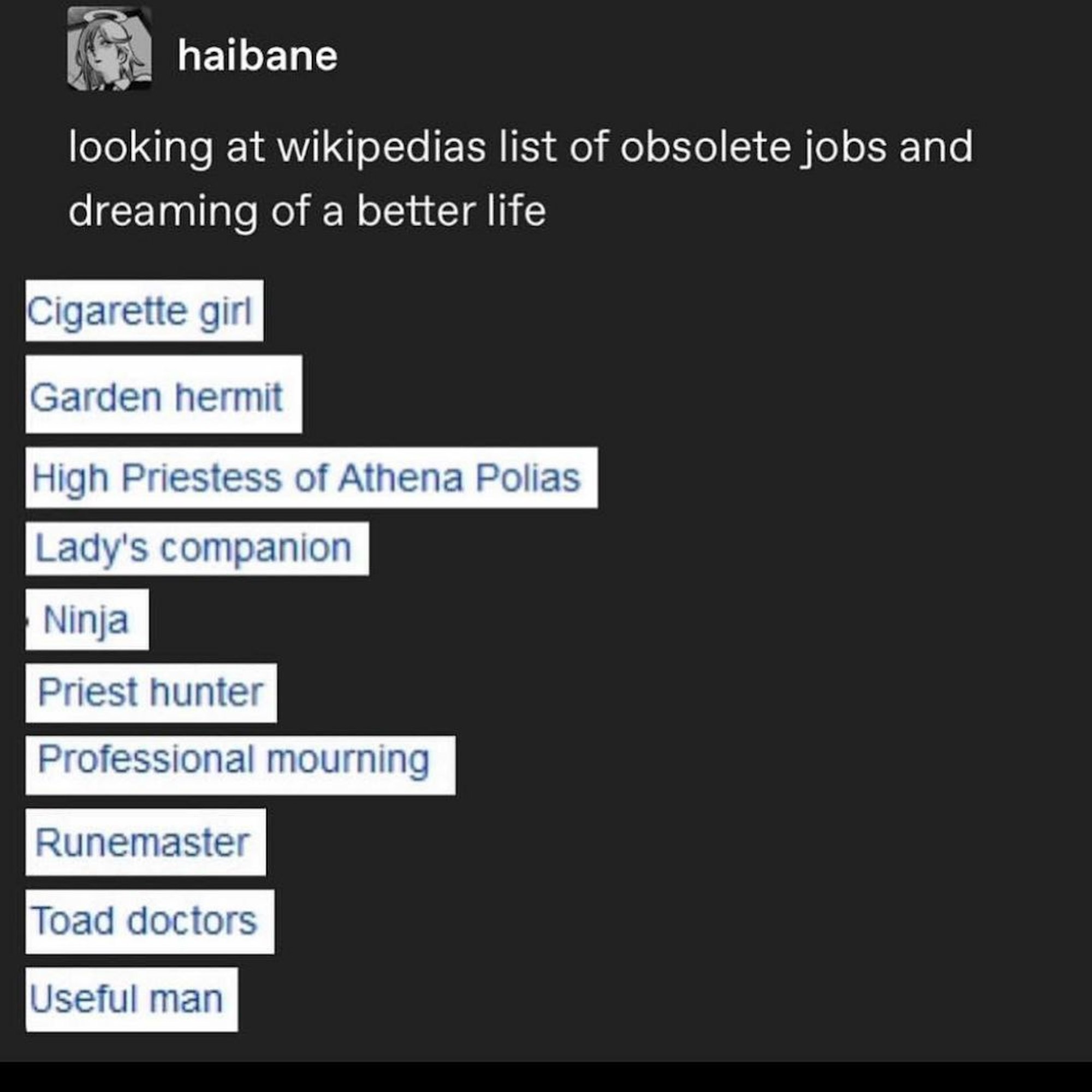Open the Garden hermit article link
Image resolution: width=1092 pixels, height=1092 pixels.
156,397
